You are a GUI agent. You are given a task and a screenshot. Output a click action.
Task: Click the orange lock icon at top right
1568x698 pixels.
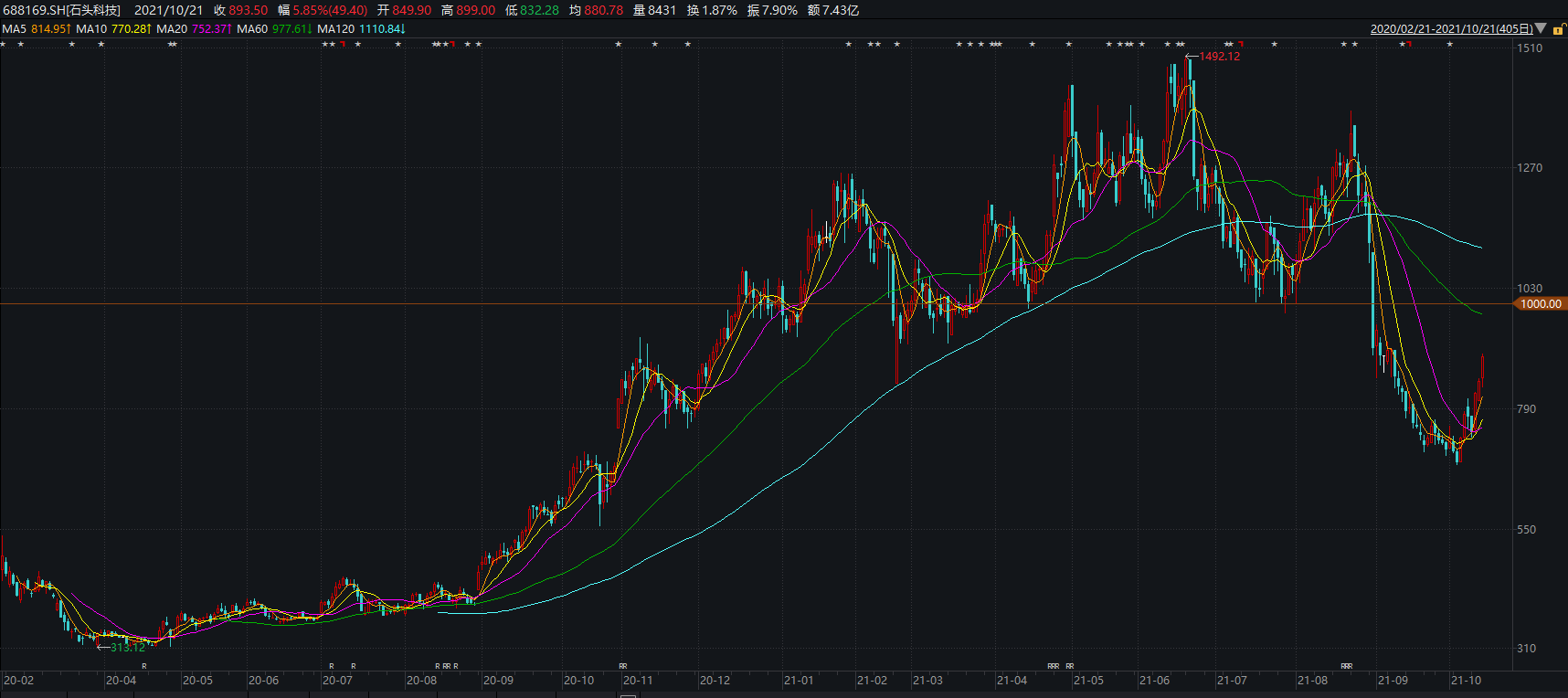click(1558, 30)
